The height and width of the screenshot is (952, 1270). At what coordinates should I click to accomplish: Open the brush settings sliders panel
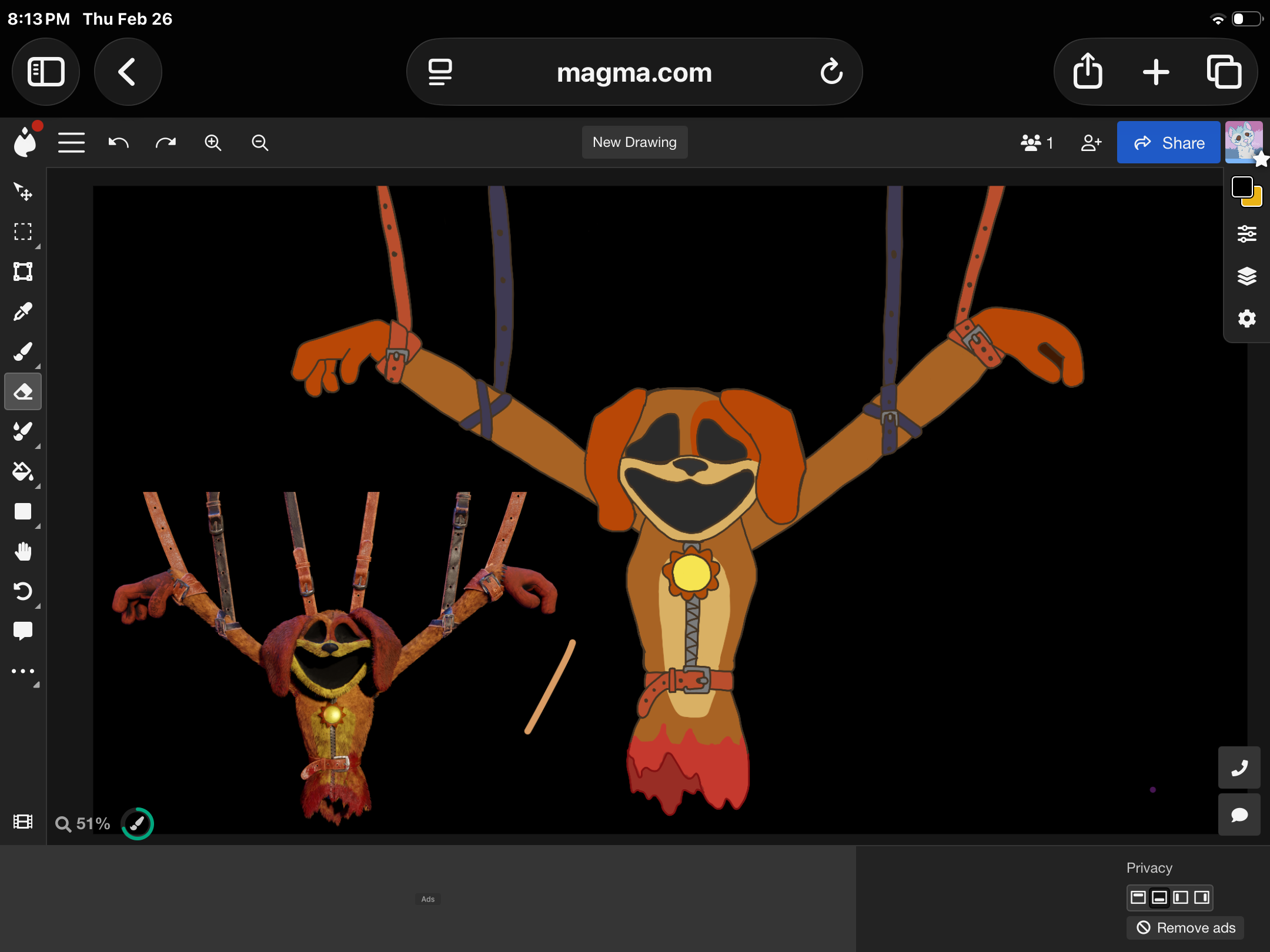coord(1246,234)
